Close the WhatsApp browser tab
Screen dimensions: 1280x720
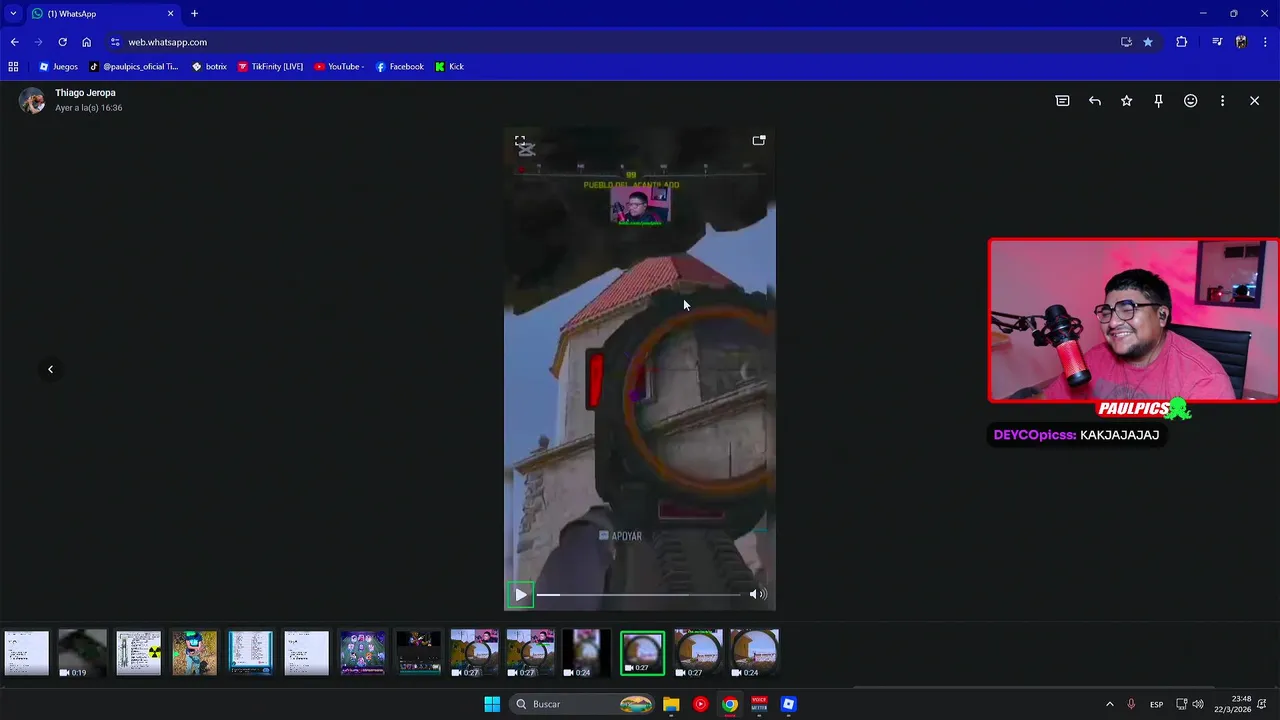point(170,14)
